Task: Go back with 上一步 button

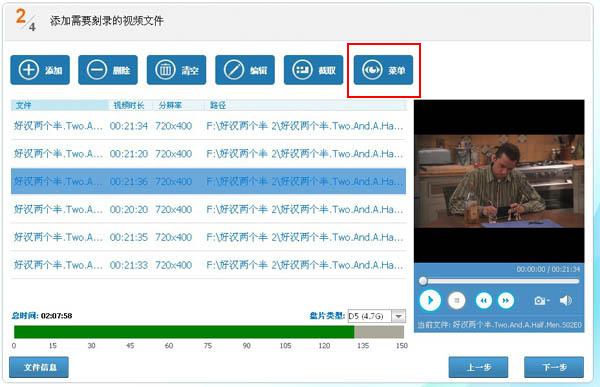Action: (x=478, y=367)
